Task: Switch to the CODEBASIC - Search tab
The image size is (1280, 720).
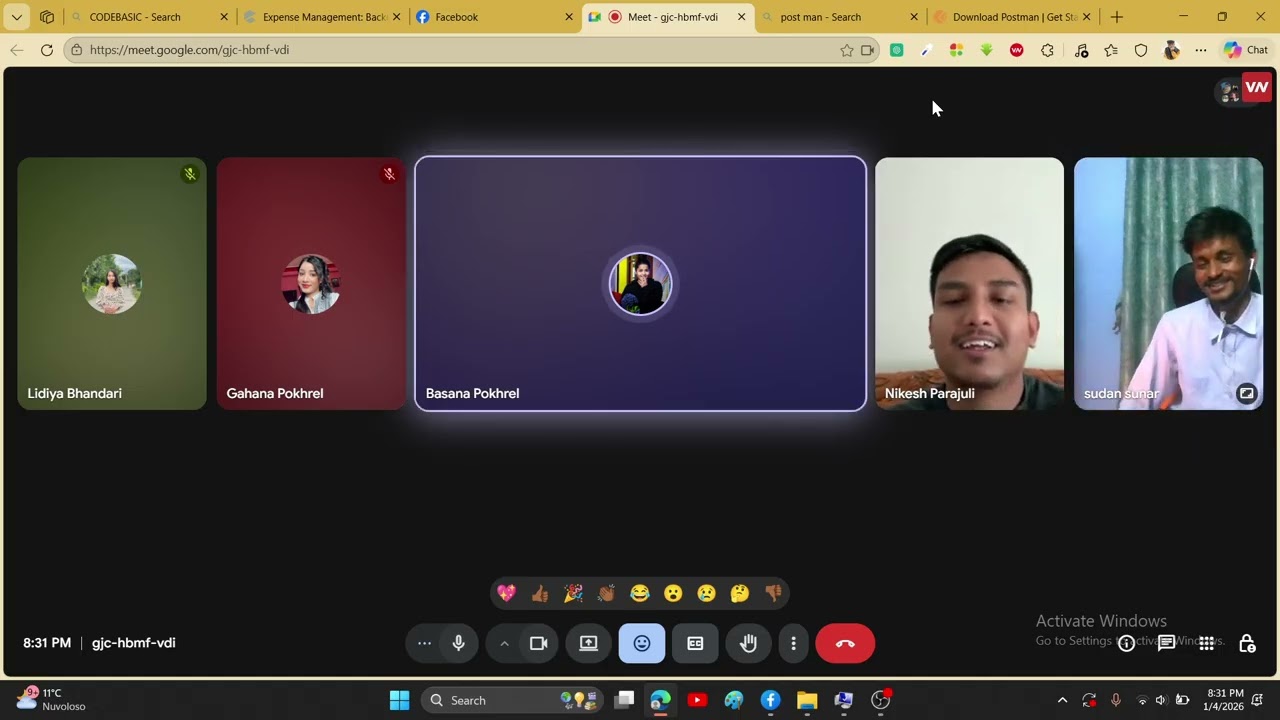Action: tap(148, 17)
